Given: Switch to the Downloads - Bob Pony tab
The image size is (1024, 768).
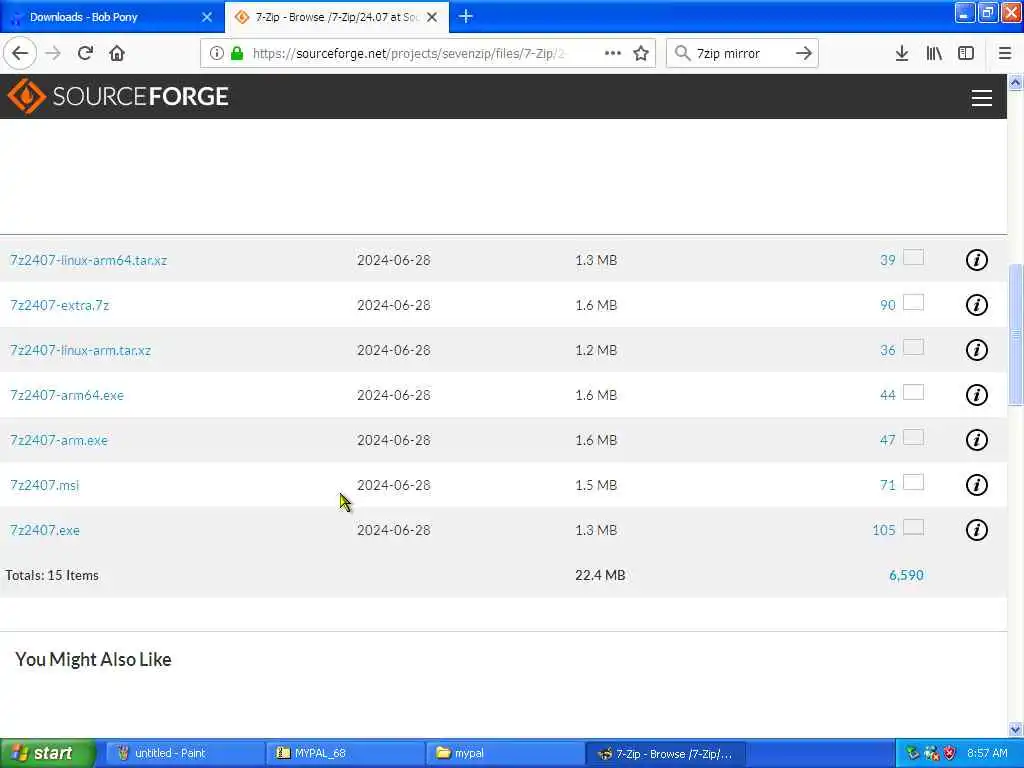Looking at the screenshot, I should 112,17.
